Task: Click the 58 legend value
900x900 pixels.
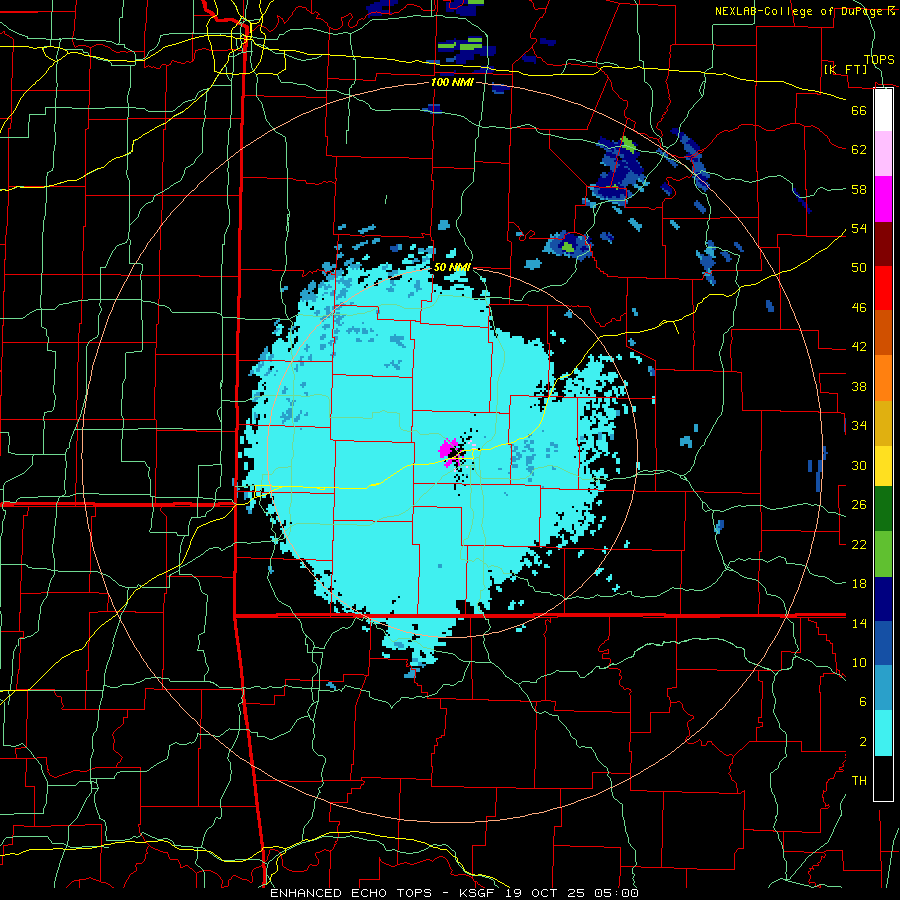Action: pyautogui.click(x=859, y=189)
